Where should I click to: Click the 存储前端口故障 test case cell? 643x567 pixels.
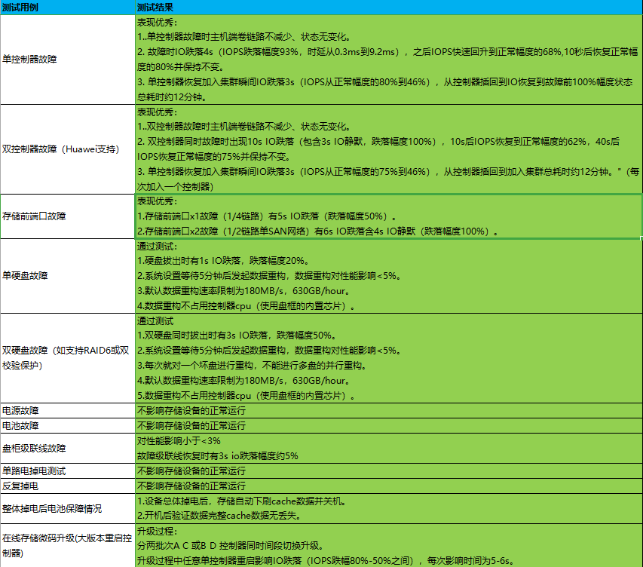click(x=68, y=216)
